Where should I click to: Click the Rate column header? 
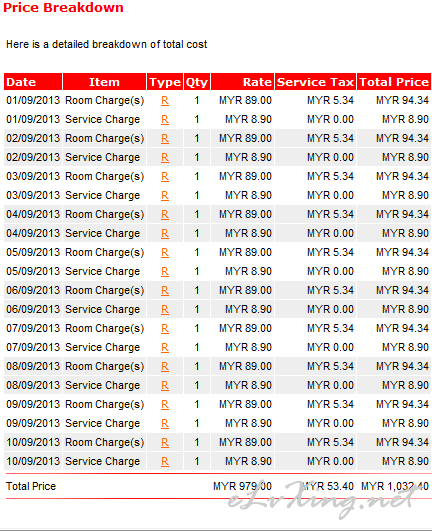[x=242, y=82]
